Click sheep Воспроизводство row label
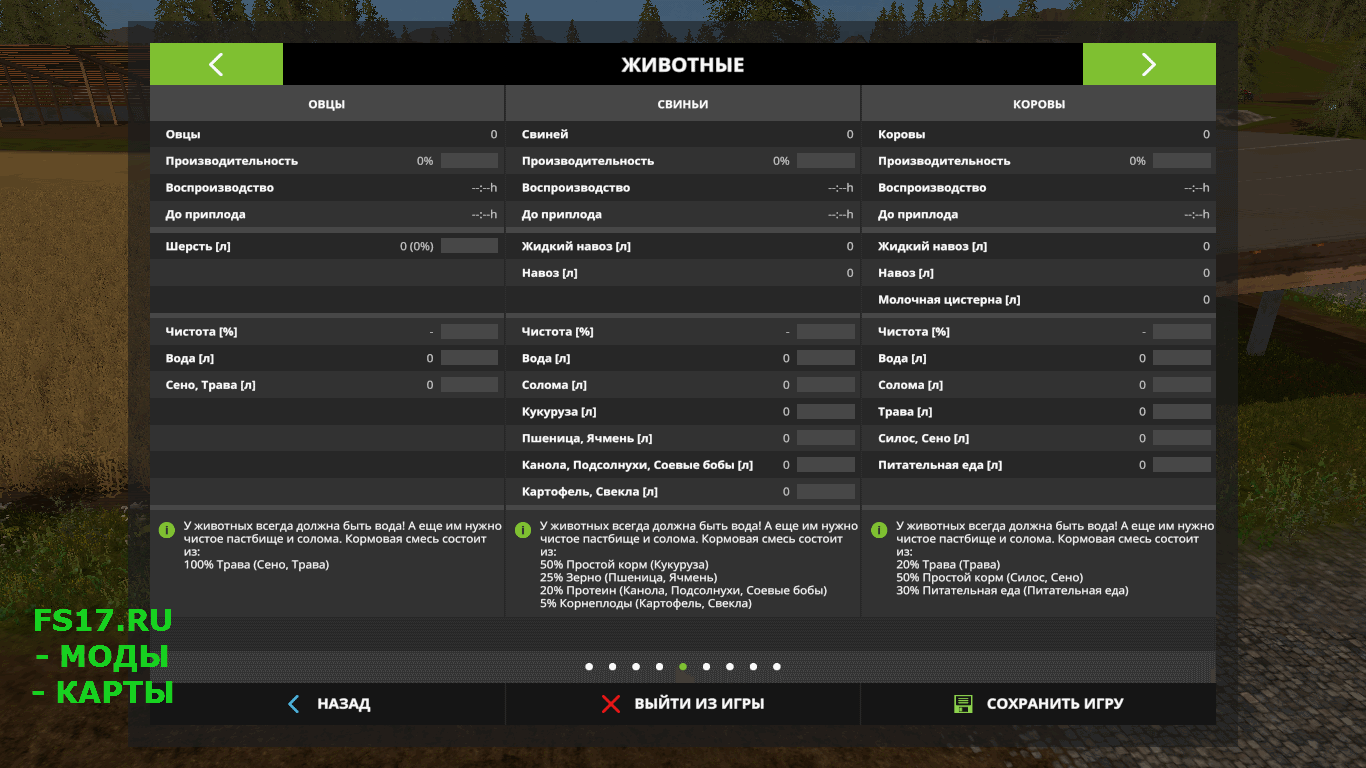The image size is (1366, 768). click(x=220, y=188)
